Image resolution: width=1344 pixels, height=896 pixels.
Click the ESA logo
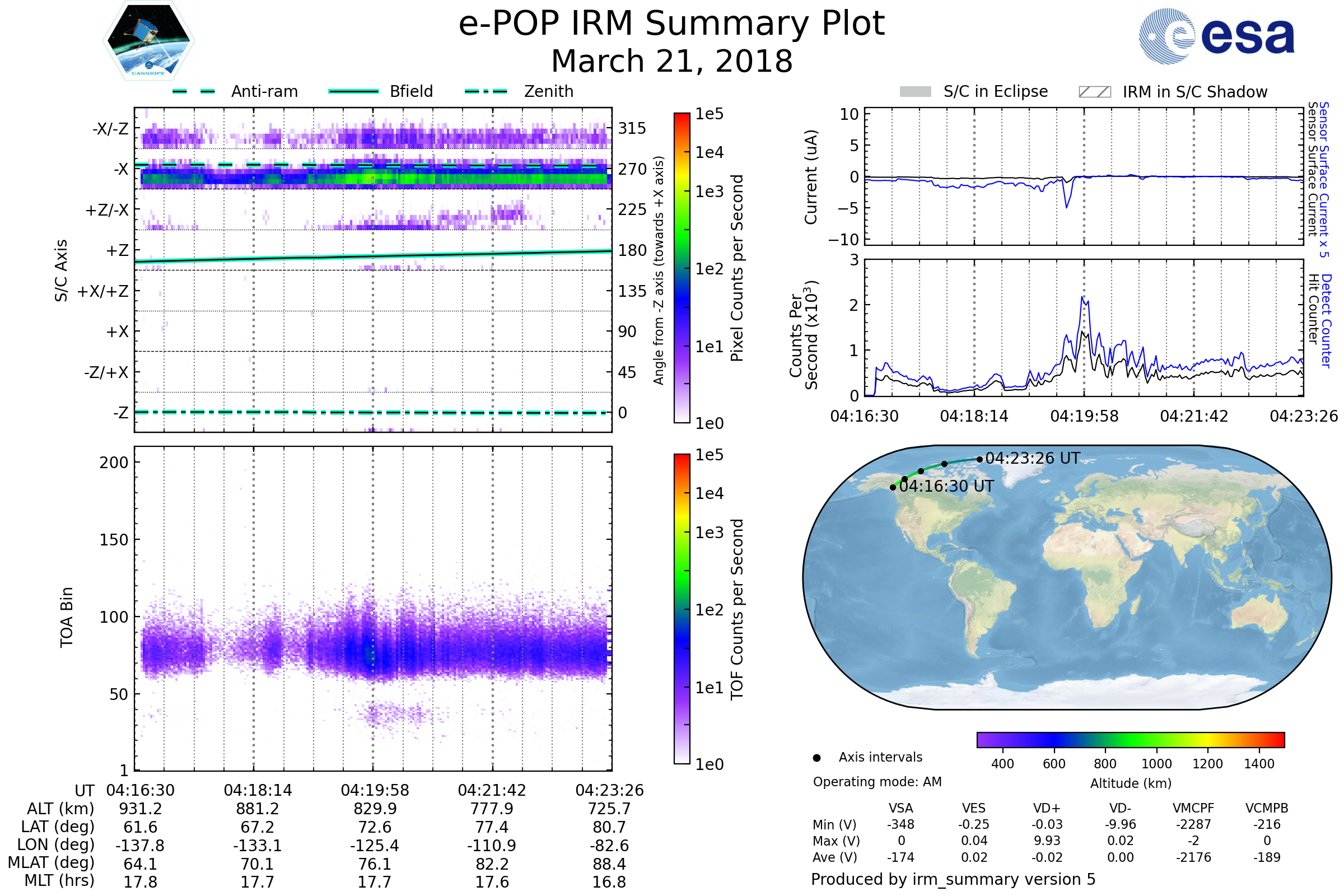(1216, 36)
